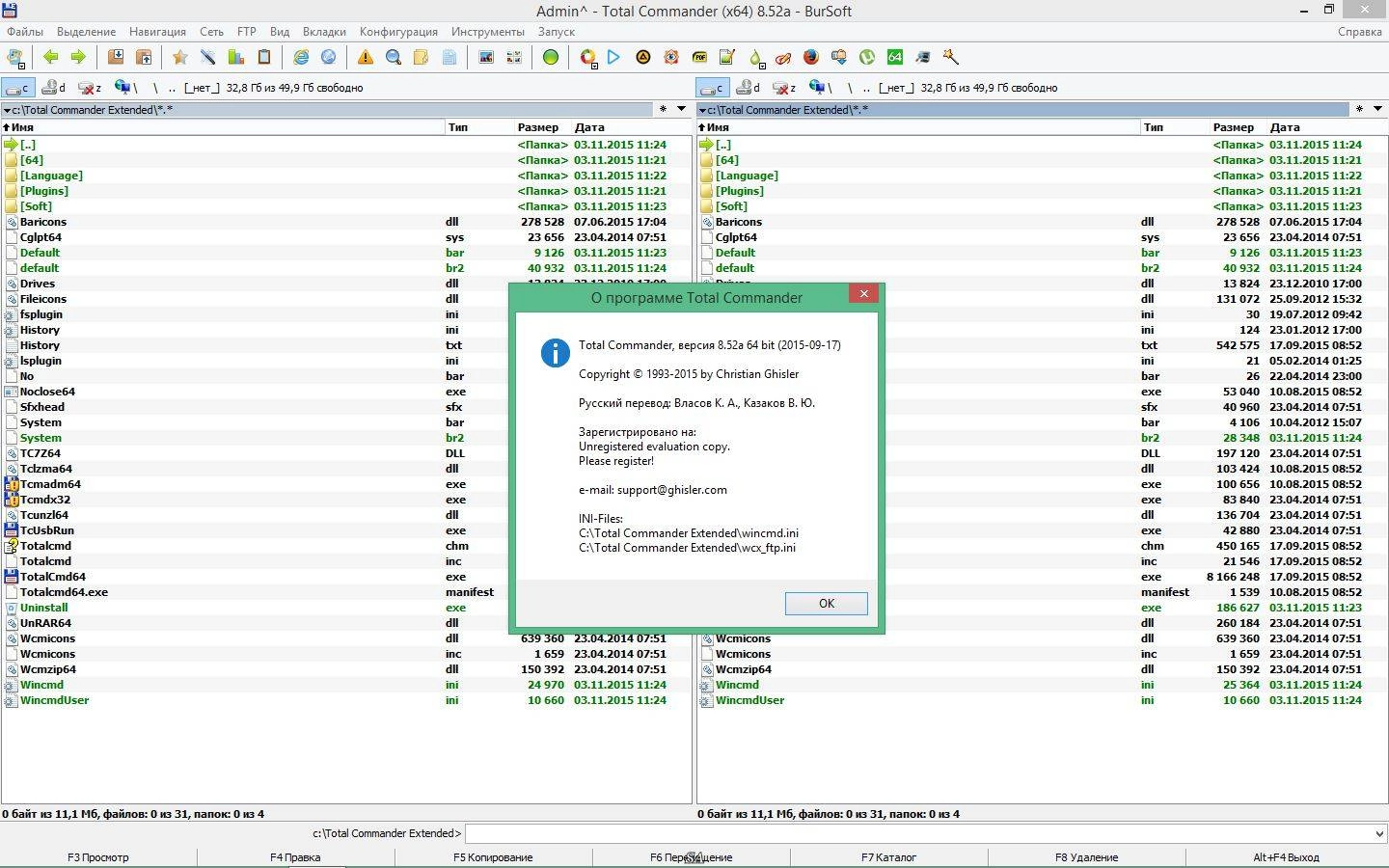Open right panel directory history dropdown arrow
Viewport: 1389px width, 868px height.
[1377, 109]
